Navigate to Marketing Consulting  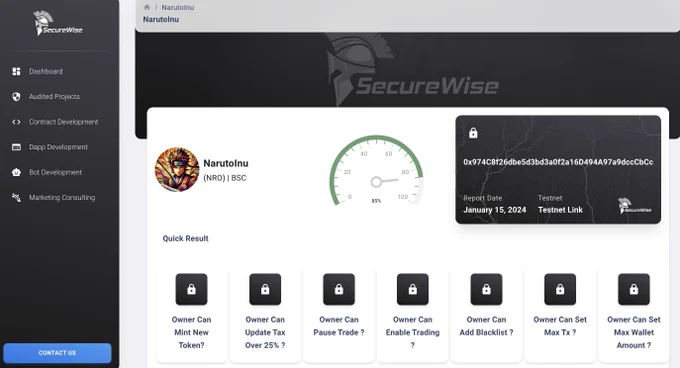click(x=62, y=198)
